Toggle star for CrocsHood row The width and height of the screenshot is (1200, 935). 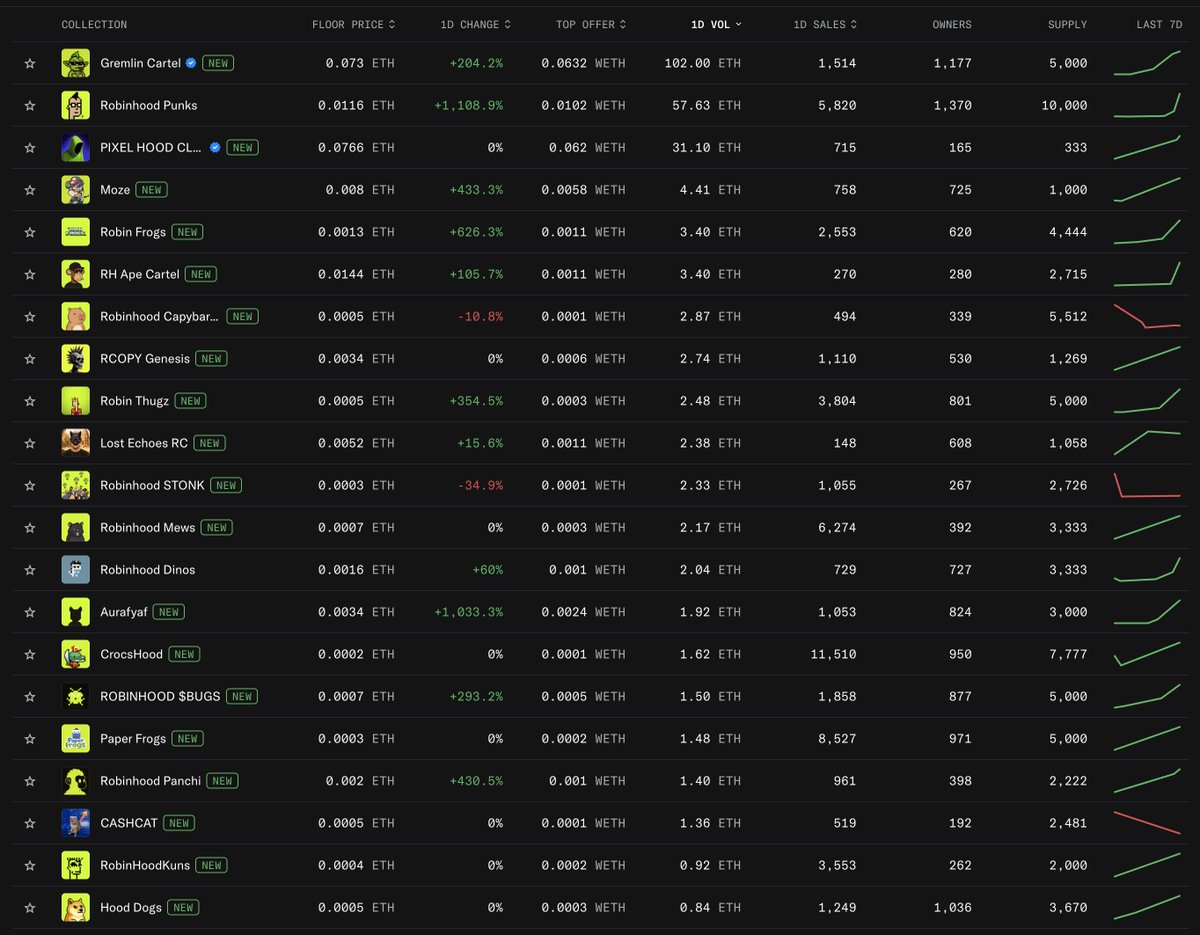pos(30,654)
